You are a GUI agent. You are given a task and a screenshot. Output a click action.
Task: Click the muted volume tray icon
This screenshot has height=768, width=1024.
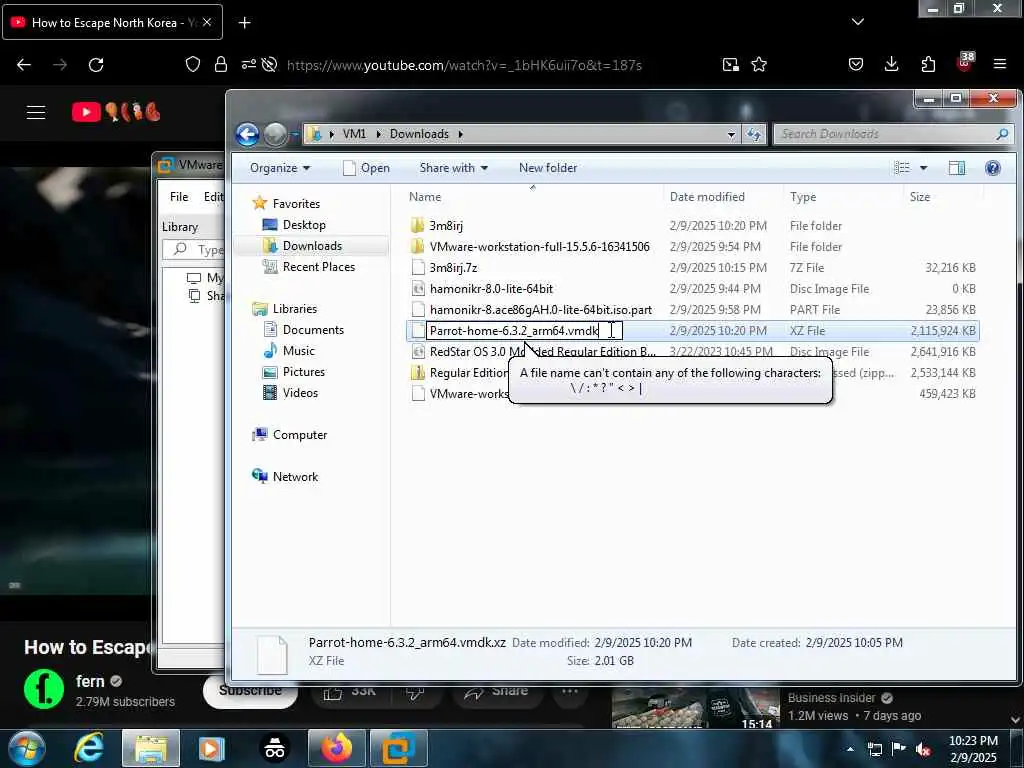pos(923,749)
